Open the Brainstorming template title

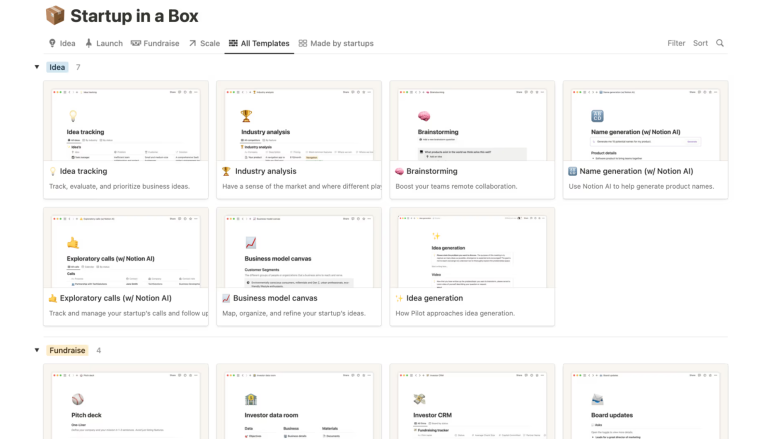coord(432,171)
